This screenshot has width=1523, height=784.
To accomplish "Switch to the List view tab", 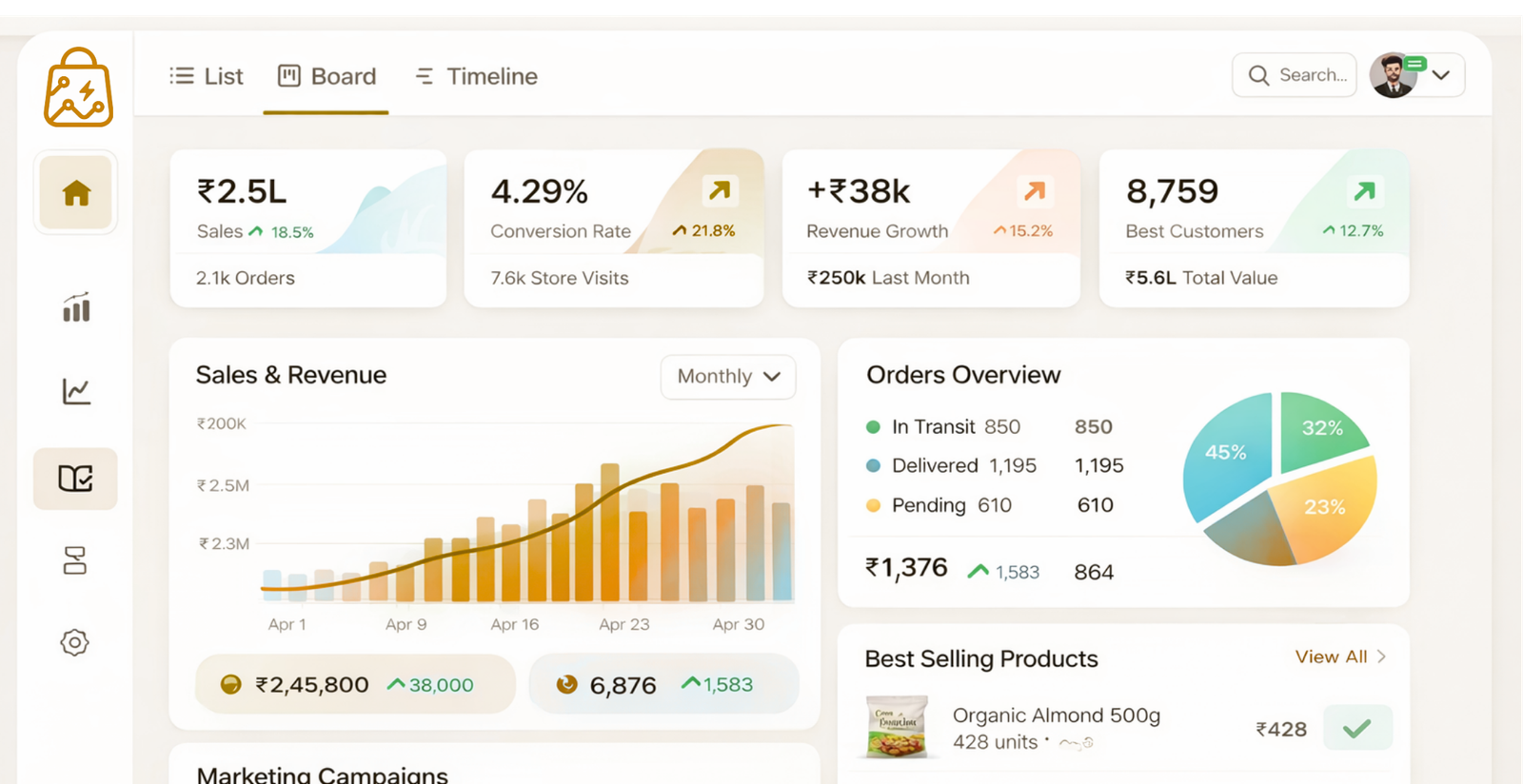I will pyautogui.click(x=207, y=76).
